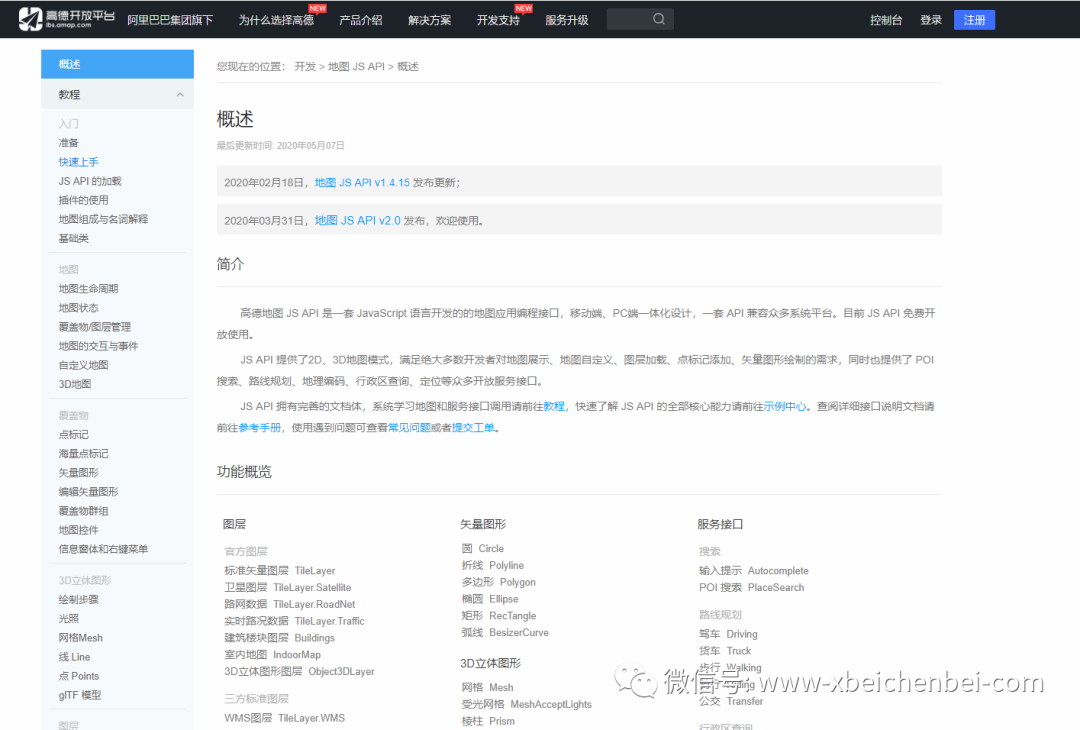This screenshot has width=1080, height=730.
Task: Collapse the 教程 section in the sidebar
Action: coord(178,94)
